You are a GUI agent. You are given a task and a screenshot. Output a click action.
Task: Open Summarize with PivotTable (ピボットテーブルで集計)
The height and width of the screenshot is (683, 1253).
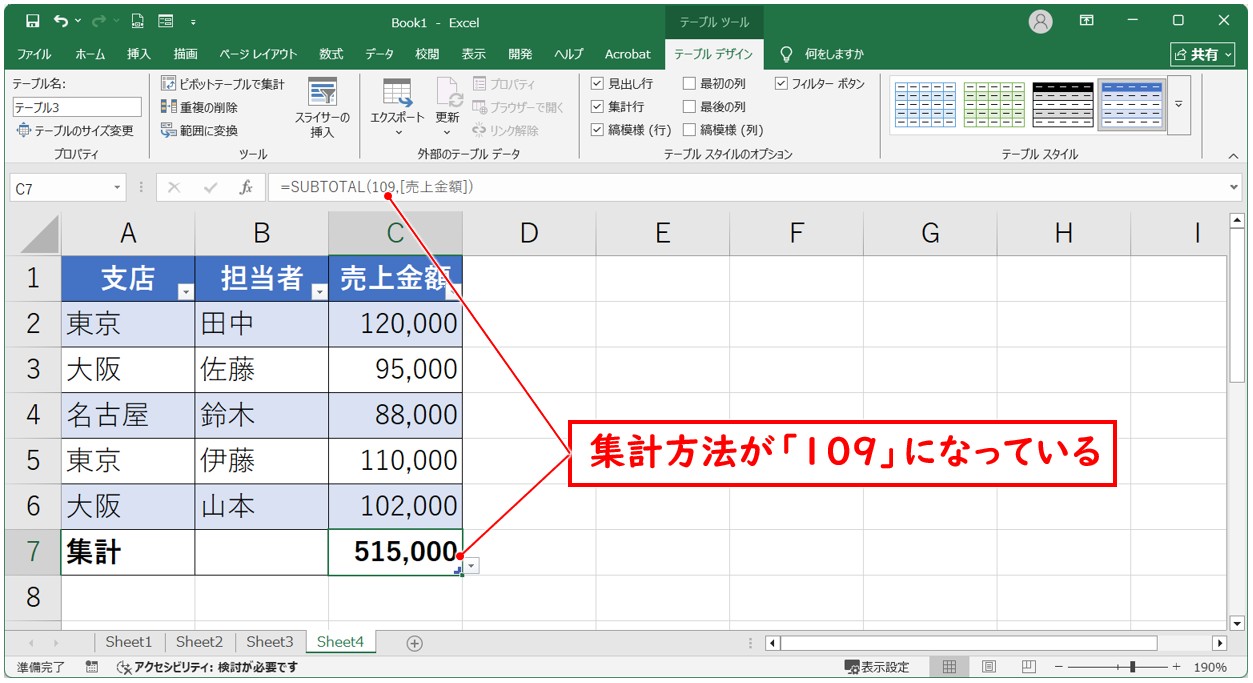223,84
